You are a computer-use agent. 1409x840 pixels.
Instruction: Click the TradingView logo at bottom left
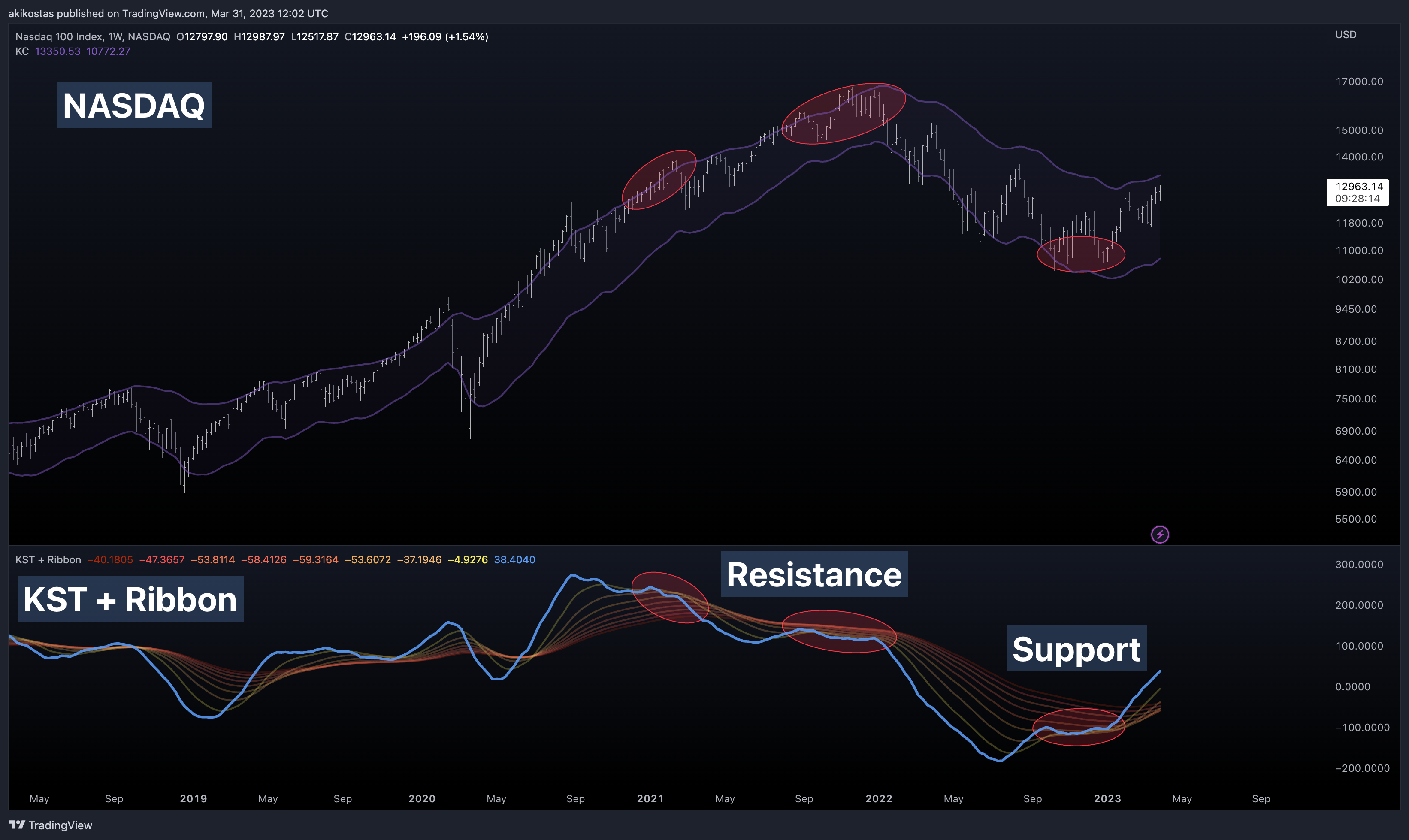(x=50, y=825)
